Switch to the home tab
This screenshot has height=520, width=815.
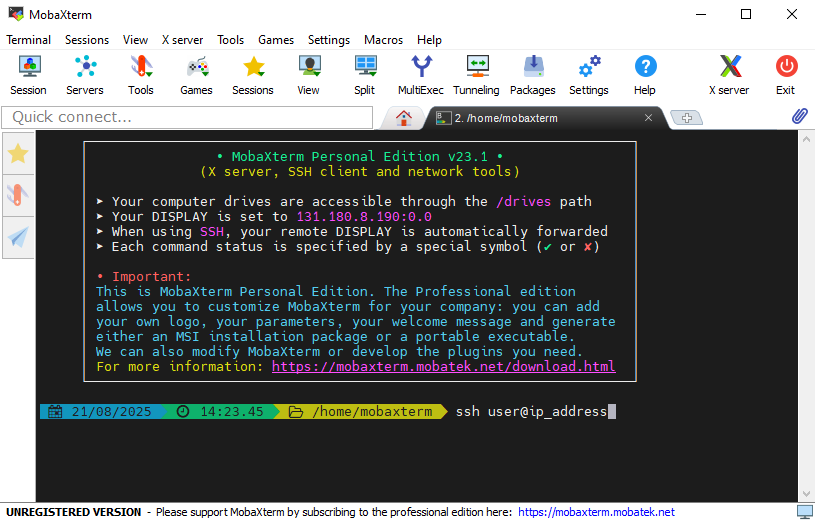click(404, 118)
